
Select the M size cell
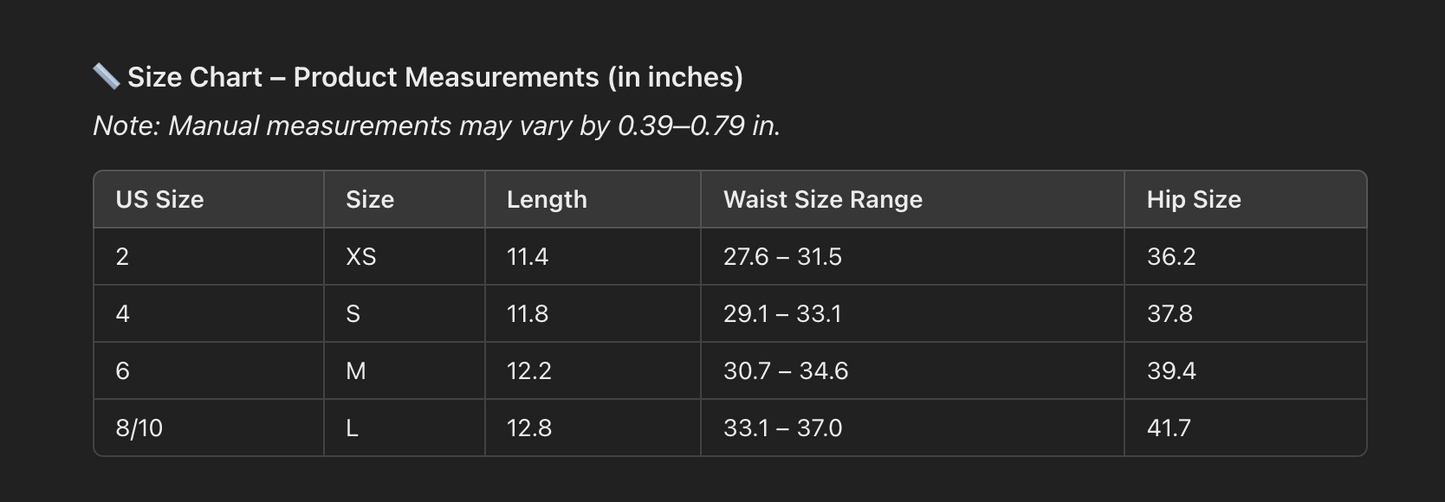[x=356, y=371]
